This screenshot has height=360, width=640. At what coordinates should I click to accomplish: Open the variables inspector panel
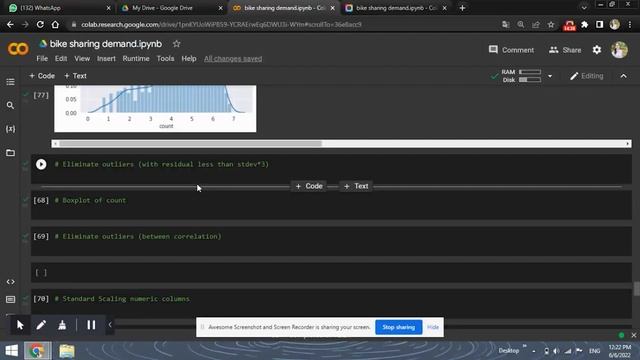[x=10, y=129]
